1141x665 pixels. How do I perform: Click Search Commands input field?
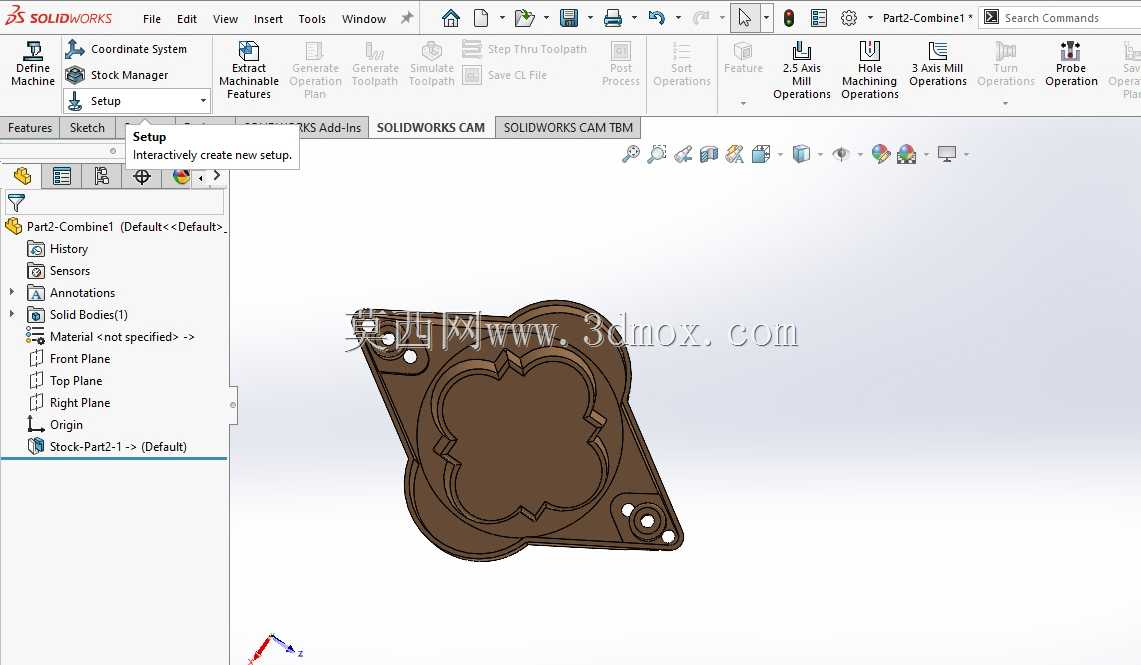coord(1062,17)
